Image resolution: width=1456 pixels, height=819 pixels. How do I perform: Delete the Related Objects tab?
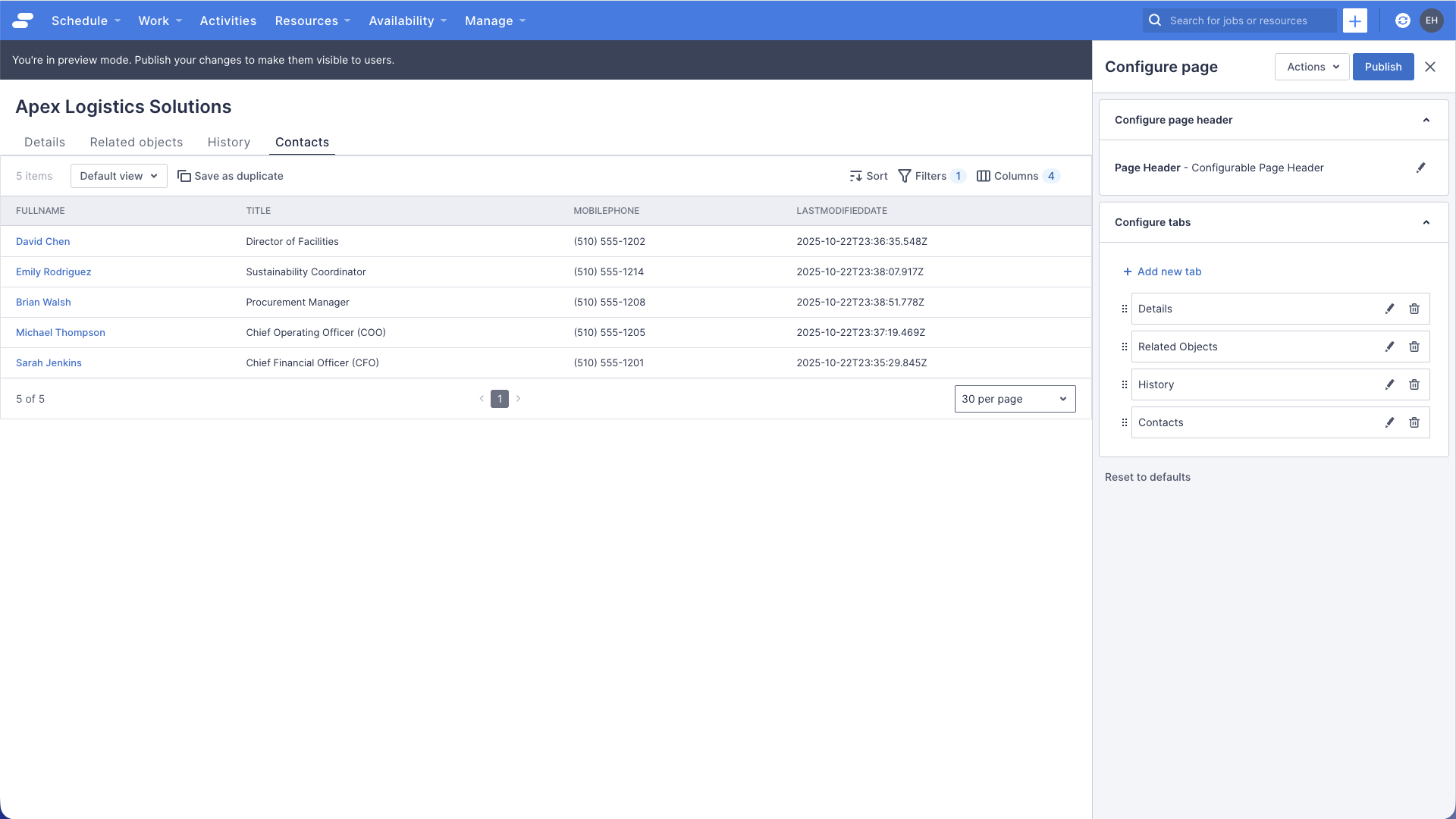[x=1414, y=347]
